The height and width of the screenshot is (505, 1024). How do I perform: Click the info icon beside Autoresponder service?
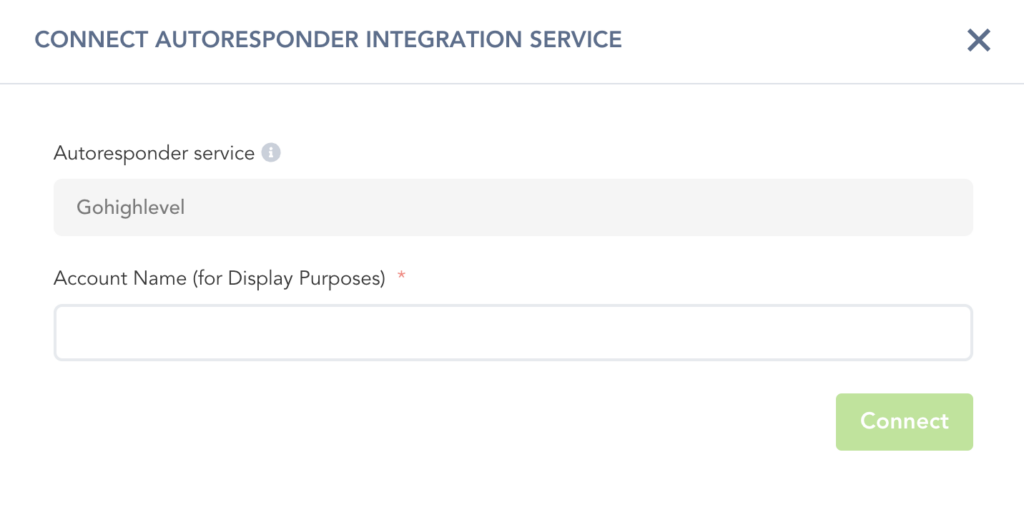[270, 153]
